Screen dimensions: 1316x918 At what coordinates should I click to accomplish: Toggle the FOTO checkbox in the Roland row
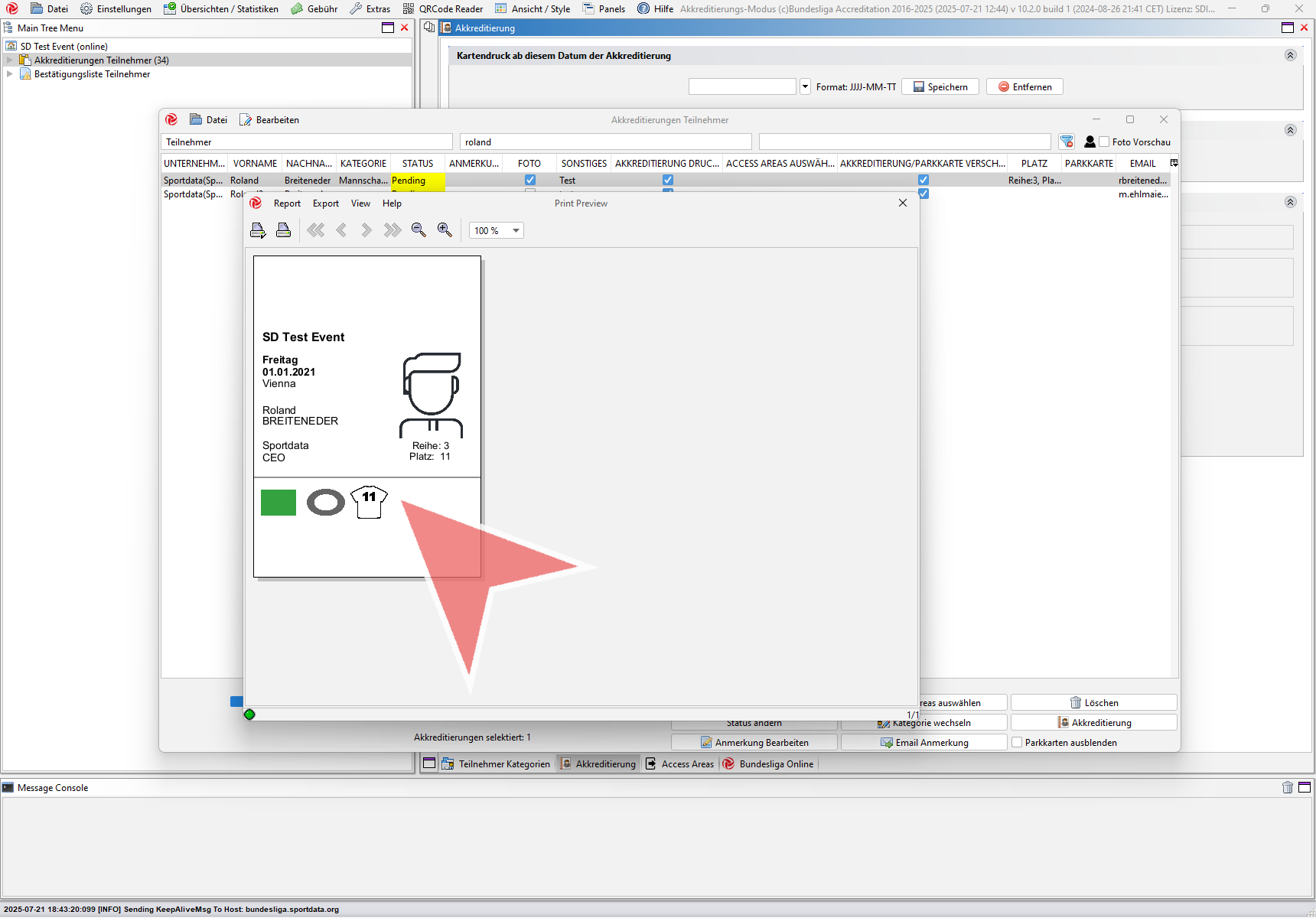click(x=530, y=180)
